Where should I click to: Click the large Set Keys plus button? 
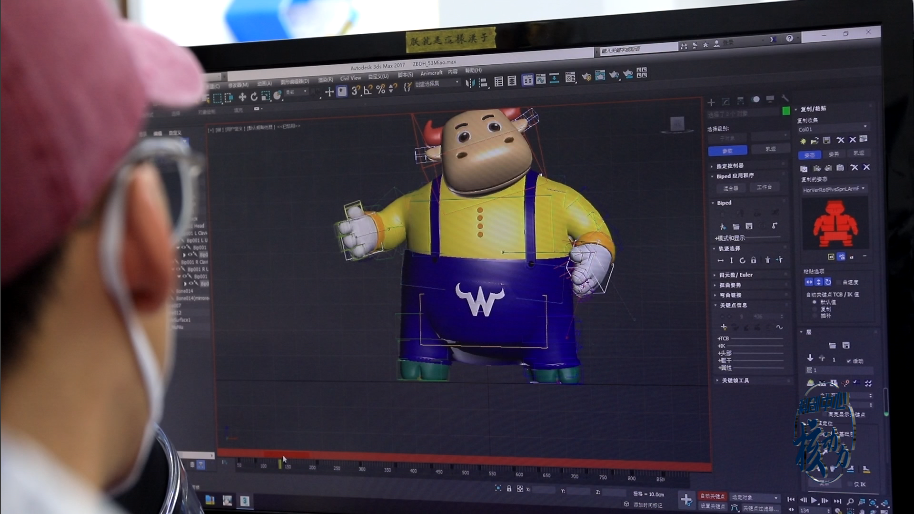tap(687, 499)
